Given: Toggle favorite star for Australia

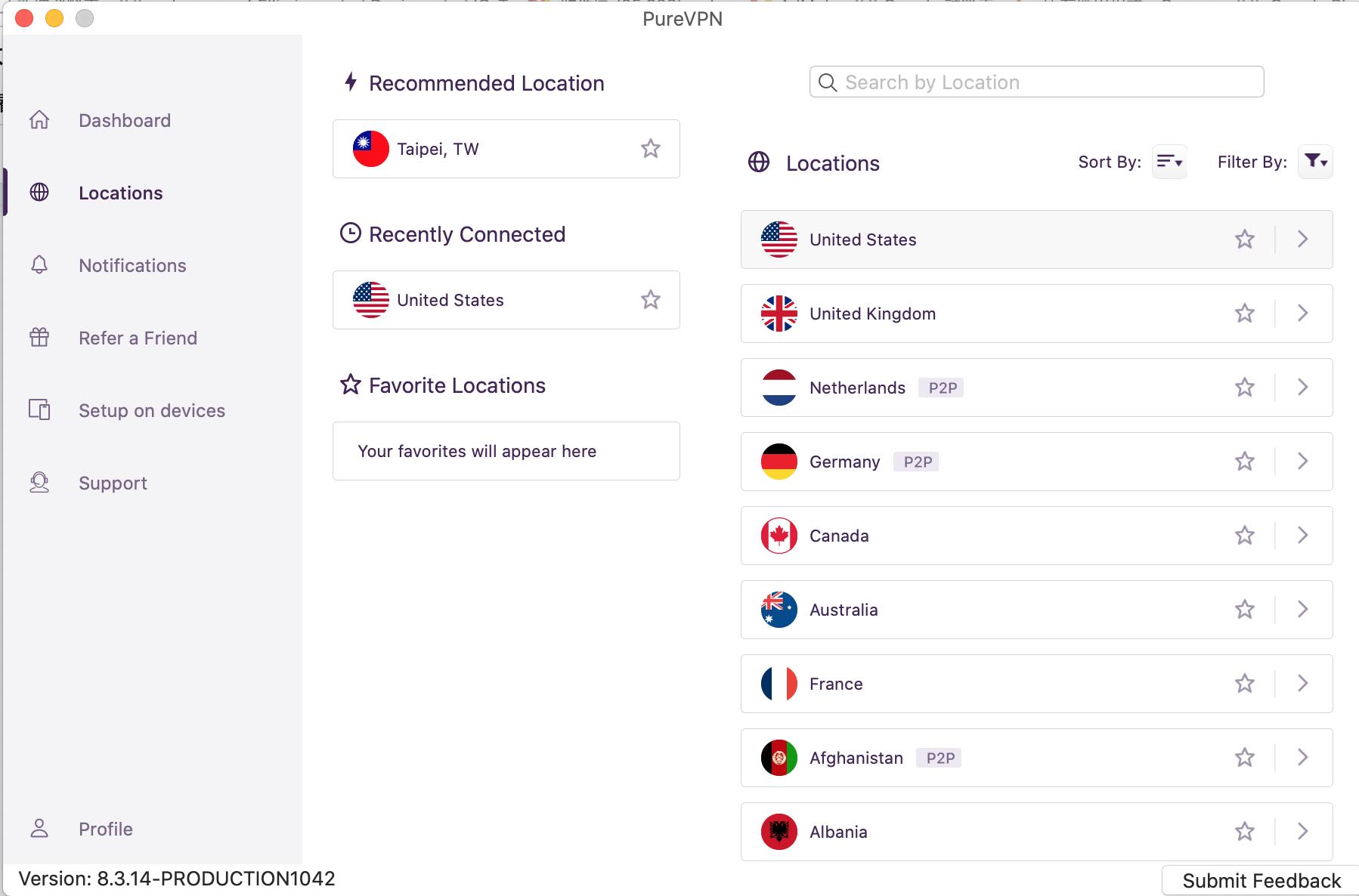Looking at the screenshot, I should tap(1245, 609).
